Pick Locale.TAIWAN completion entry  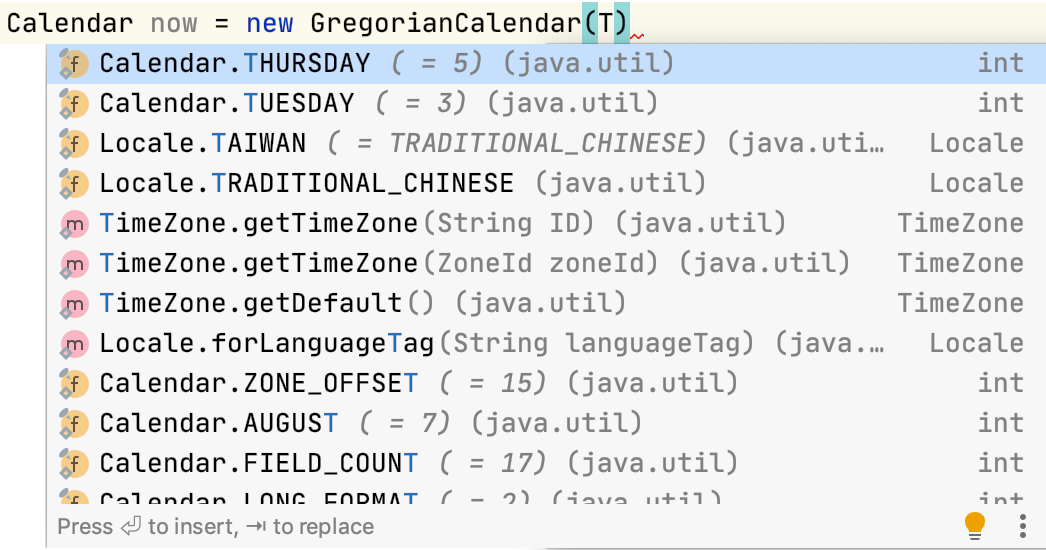pos(202,144)
